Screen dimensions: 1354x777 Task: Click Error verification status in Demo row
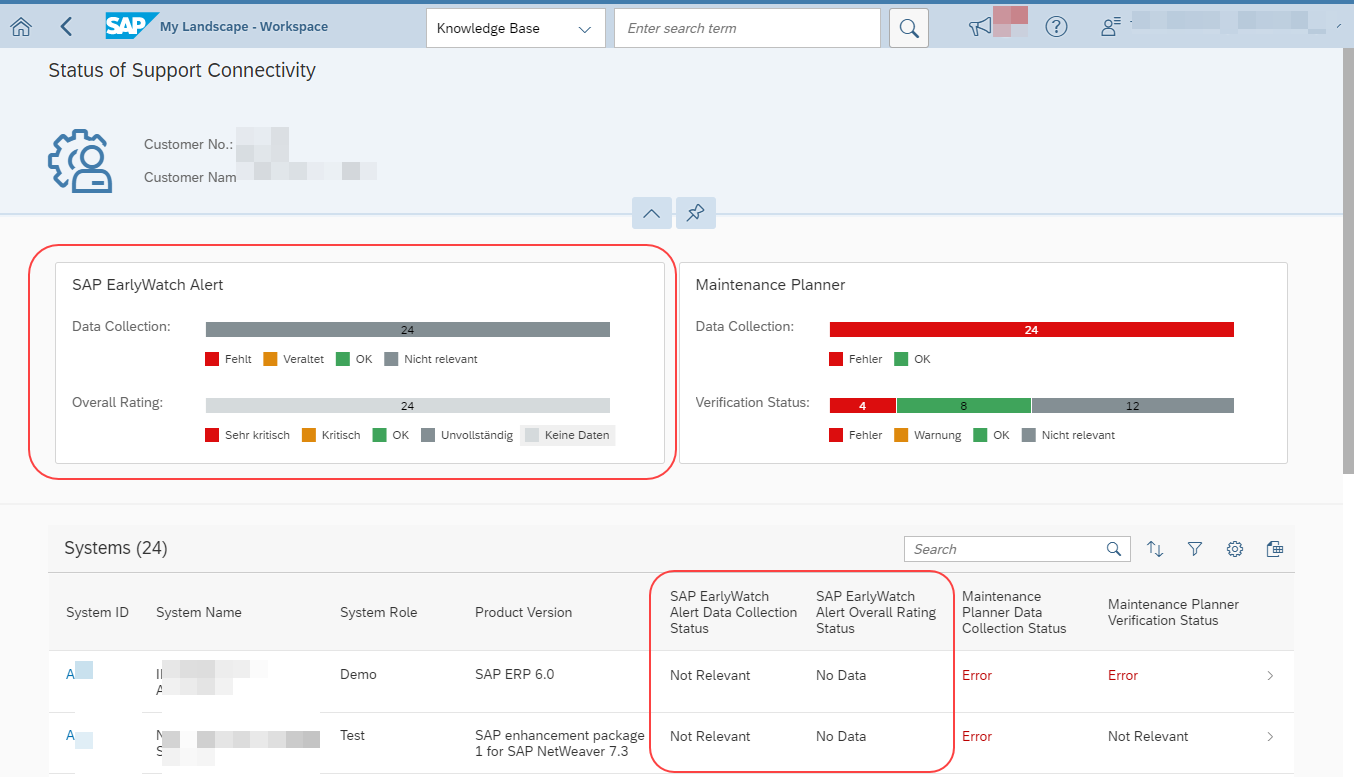[x=1123, y=675]
